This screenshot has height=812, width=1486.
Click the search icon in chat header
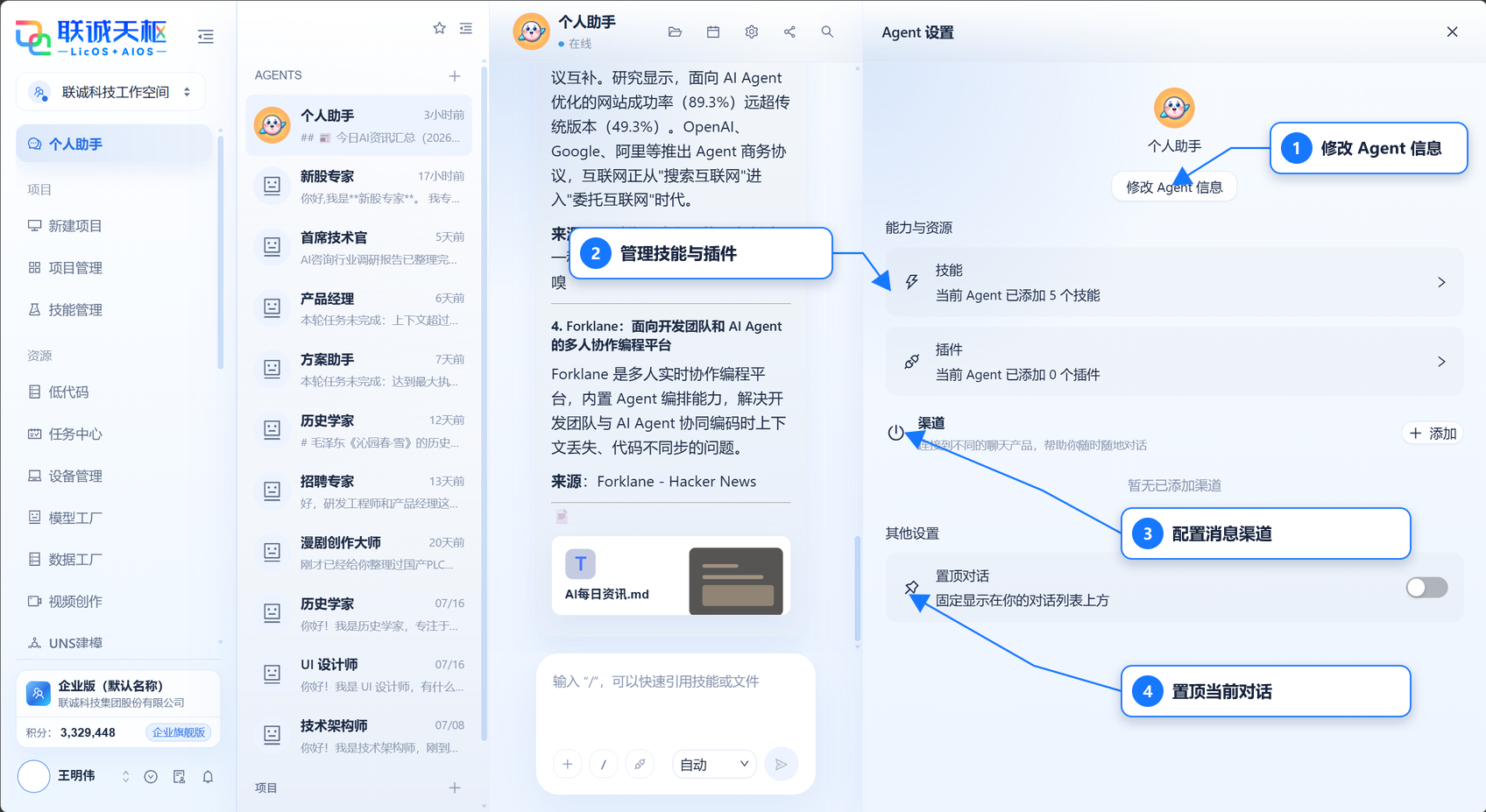(827, 32)
